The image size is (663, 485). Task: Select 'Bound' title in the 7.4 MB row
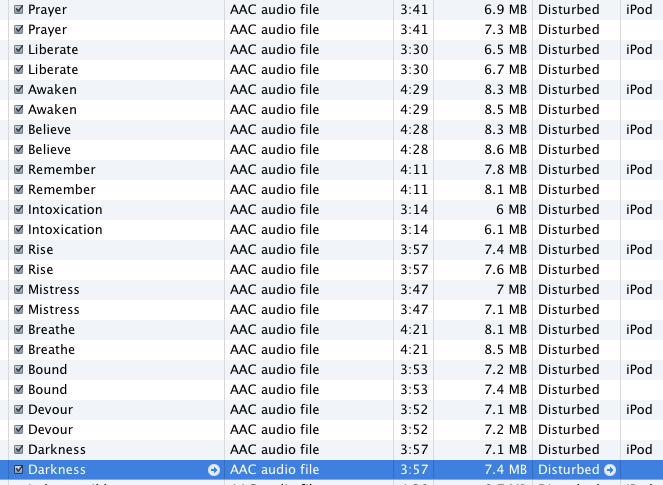click(47, 389)
